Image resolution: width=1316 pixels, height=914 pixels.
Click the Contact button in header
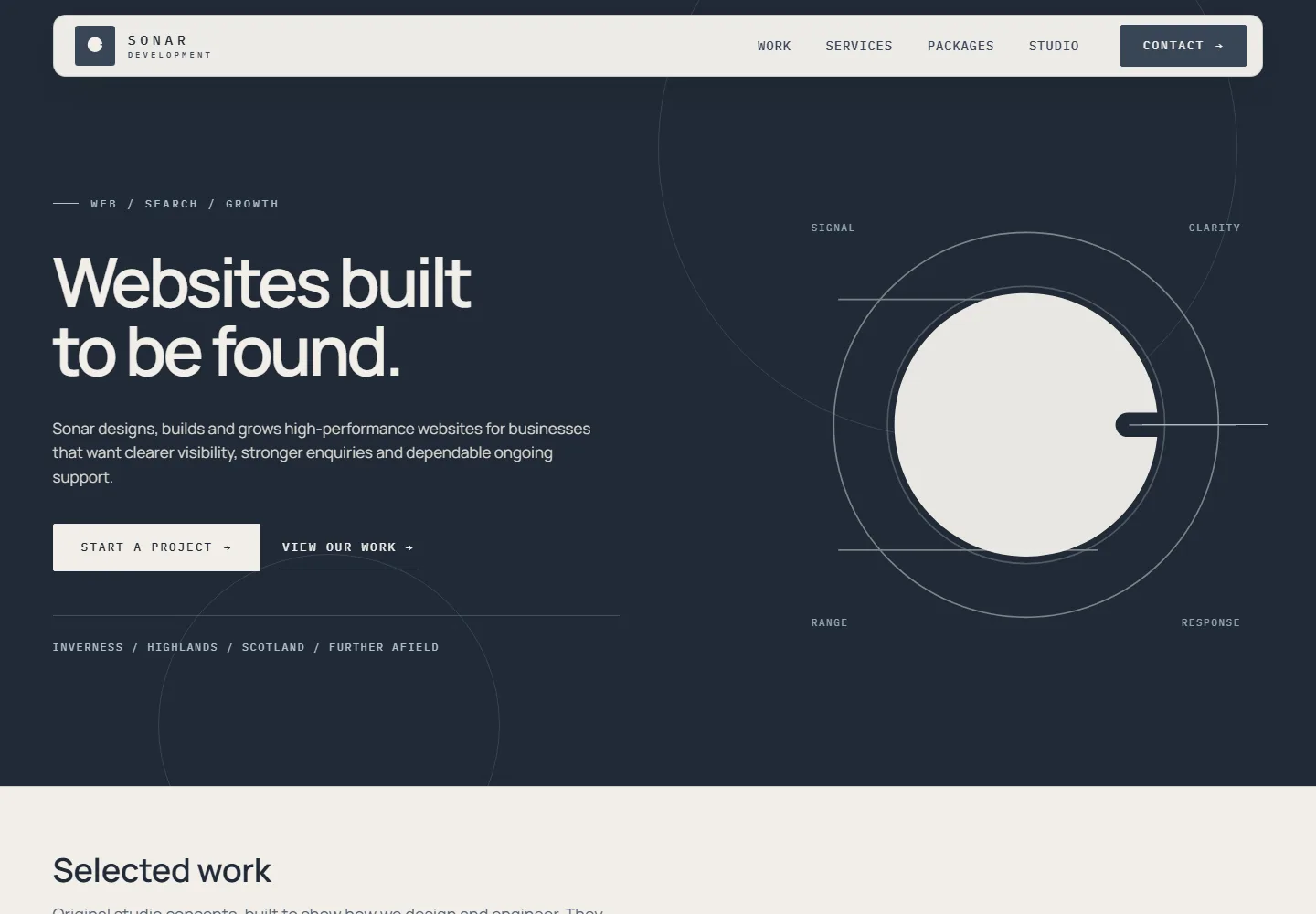pyautogui.click(x=1183, y=46)
